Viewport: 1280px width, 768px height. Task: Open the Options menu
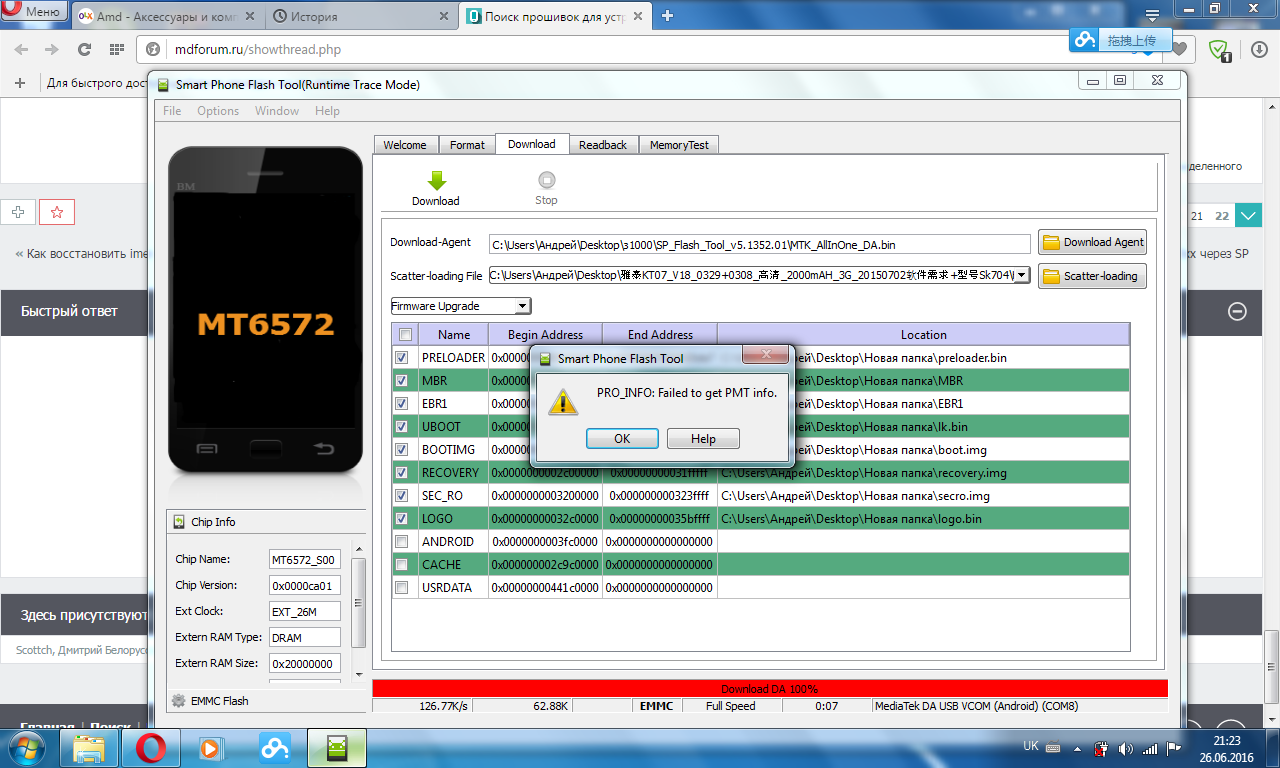coord(217,111)
